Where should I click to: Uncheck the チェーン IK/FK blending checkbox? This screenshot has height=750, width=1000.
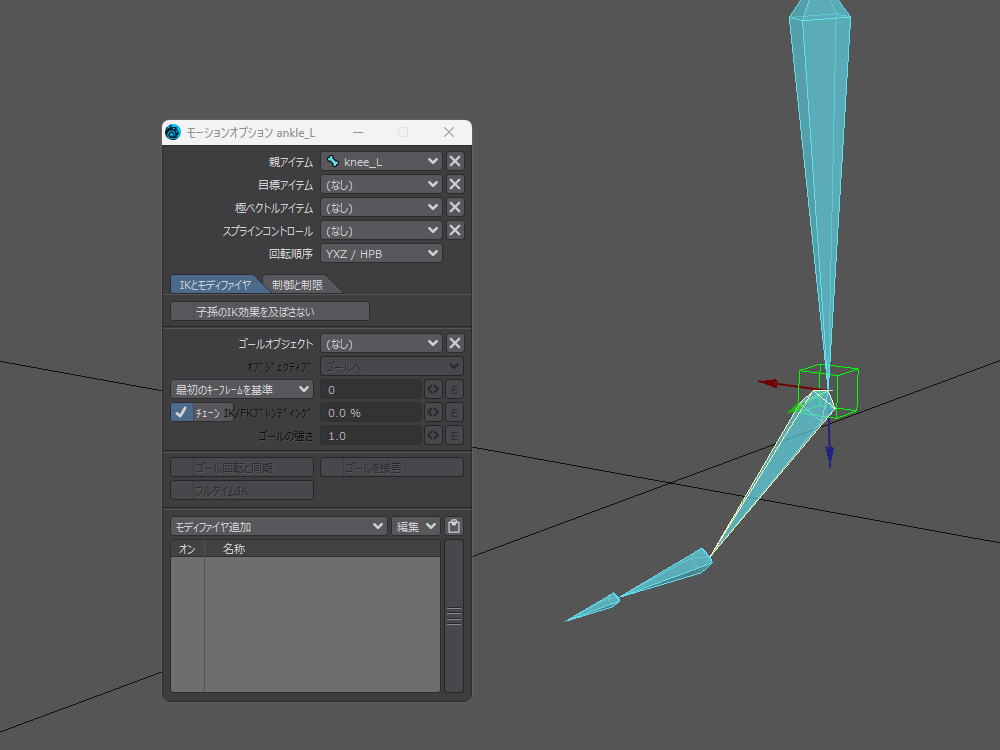click(182, 412)
